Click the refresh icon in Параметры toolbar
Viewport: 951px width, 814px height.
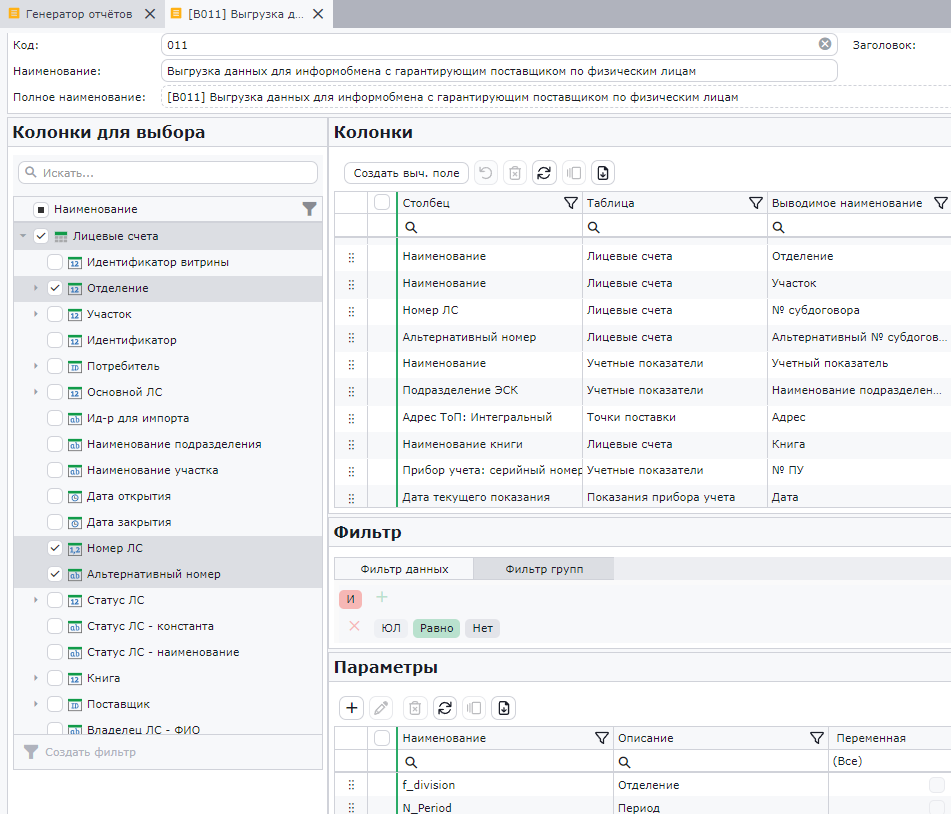coord(445,708)
